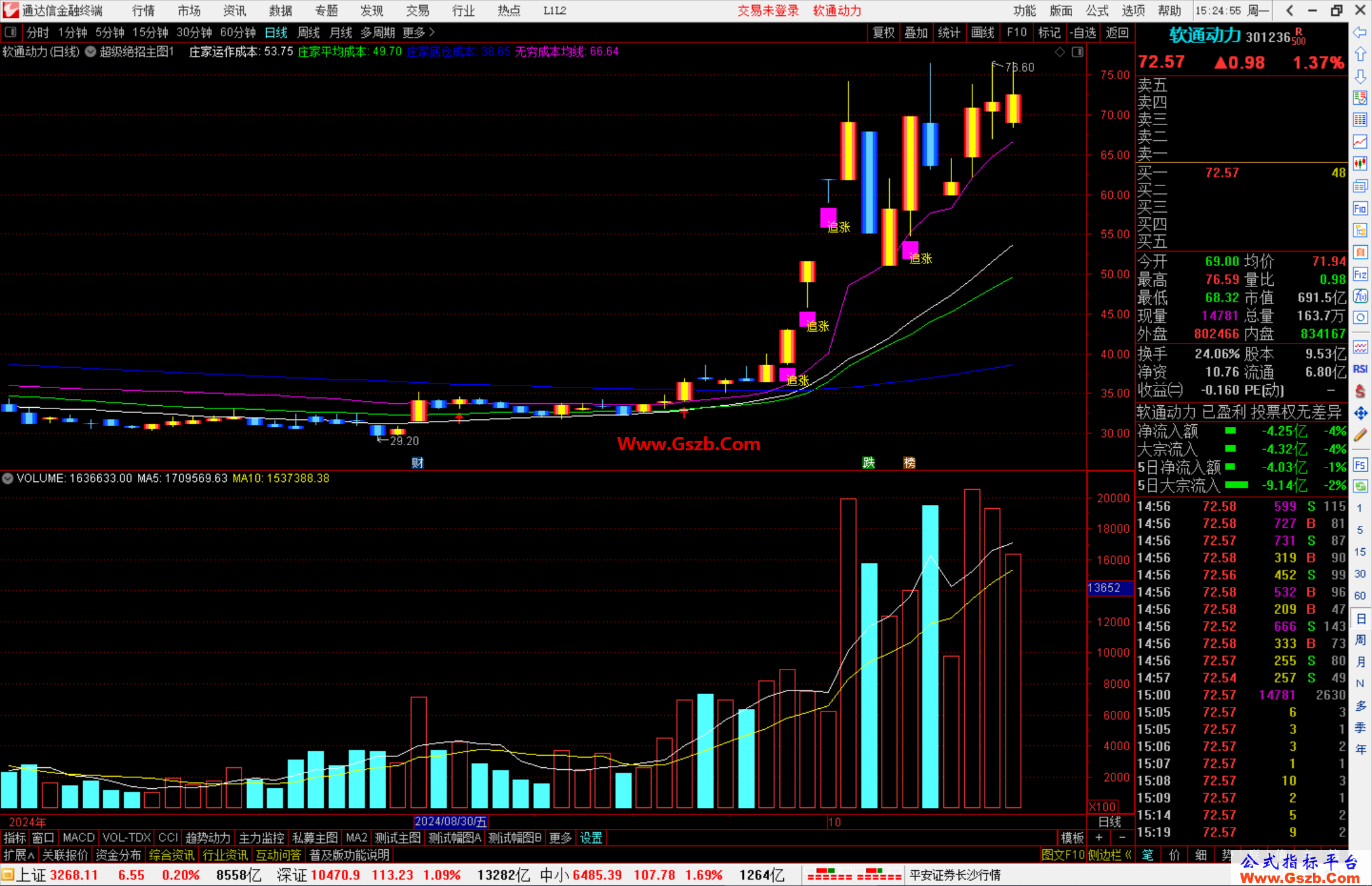The height and width of the screenshot is (886, 1372).
Task: Click the 画线 button
Action: (x=983, y=32)
